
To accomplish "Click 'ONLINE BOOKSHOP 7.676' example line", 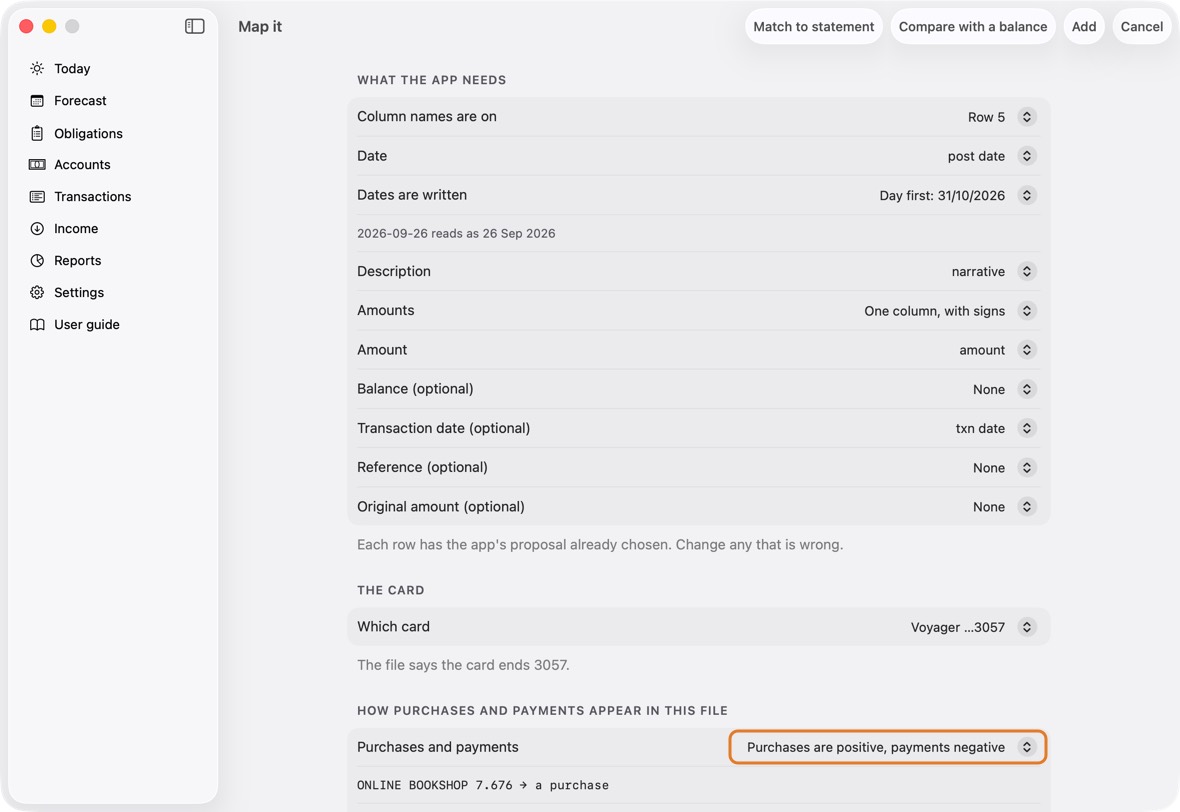I will (x=482, y=785).
